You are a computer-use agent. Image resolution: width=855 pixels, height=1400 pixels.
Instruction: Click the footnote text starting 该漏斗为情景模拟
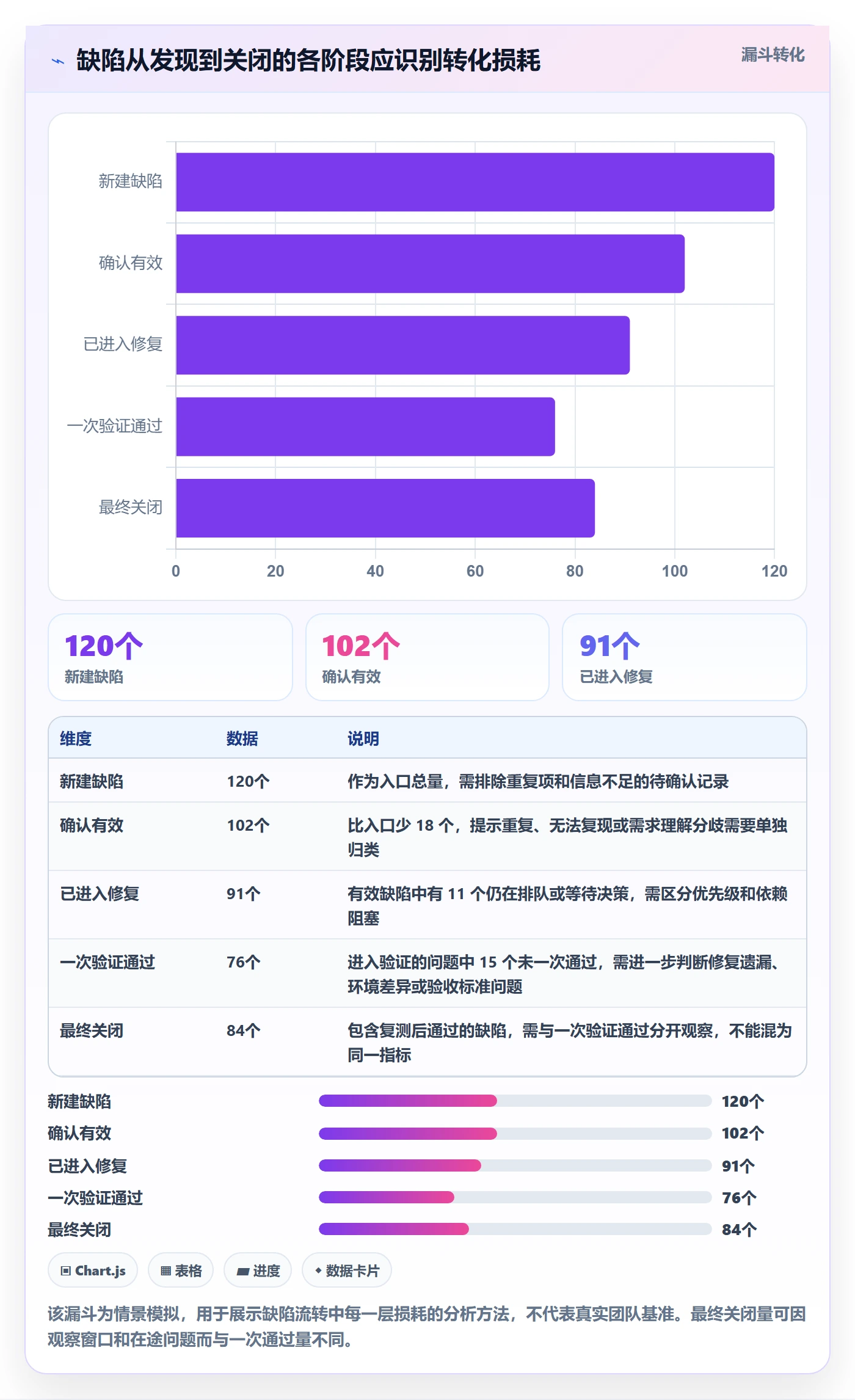427,1327
